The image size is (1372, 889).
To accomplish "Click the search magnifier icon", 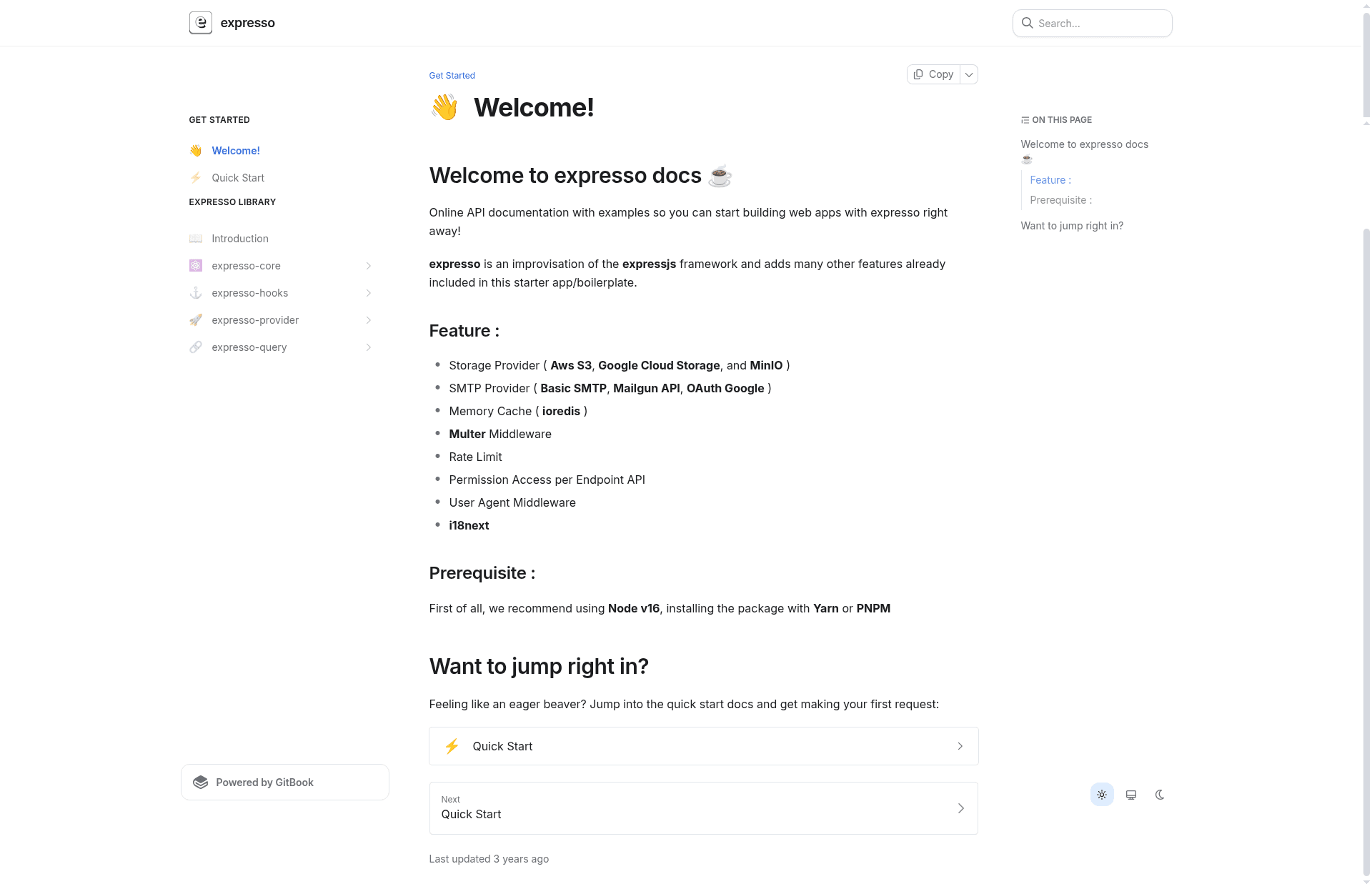I will coord(1027,23).
